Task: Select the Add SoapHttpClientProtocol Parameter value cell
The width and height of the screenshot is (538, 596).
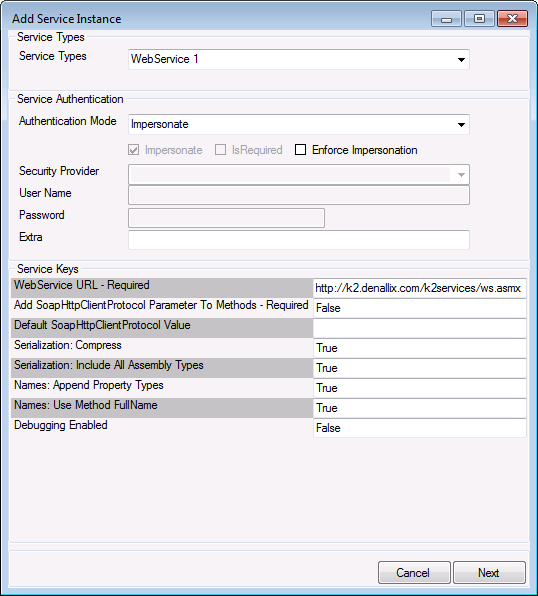Action: click(420, 308)
